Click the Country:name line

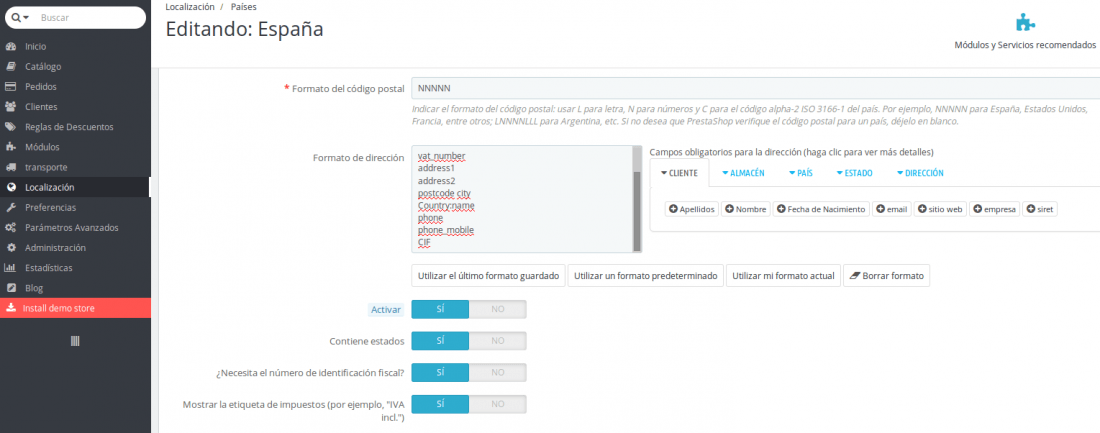(445, 206)
